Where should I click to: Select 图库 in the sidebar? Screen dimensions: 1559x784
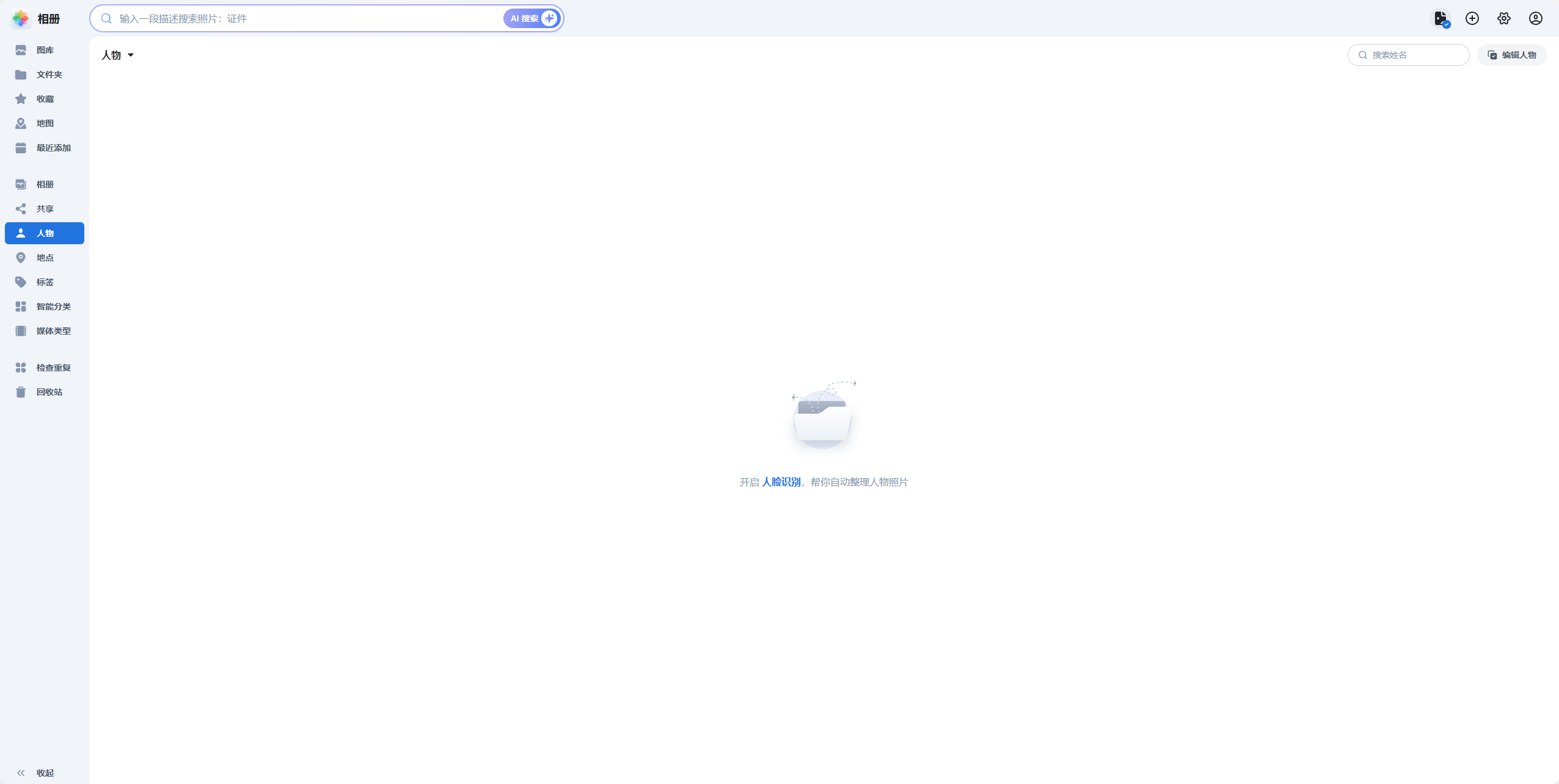pos(45,50)
